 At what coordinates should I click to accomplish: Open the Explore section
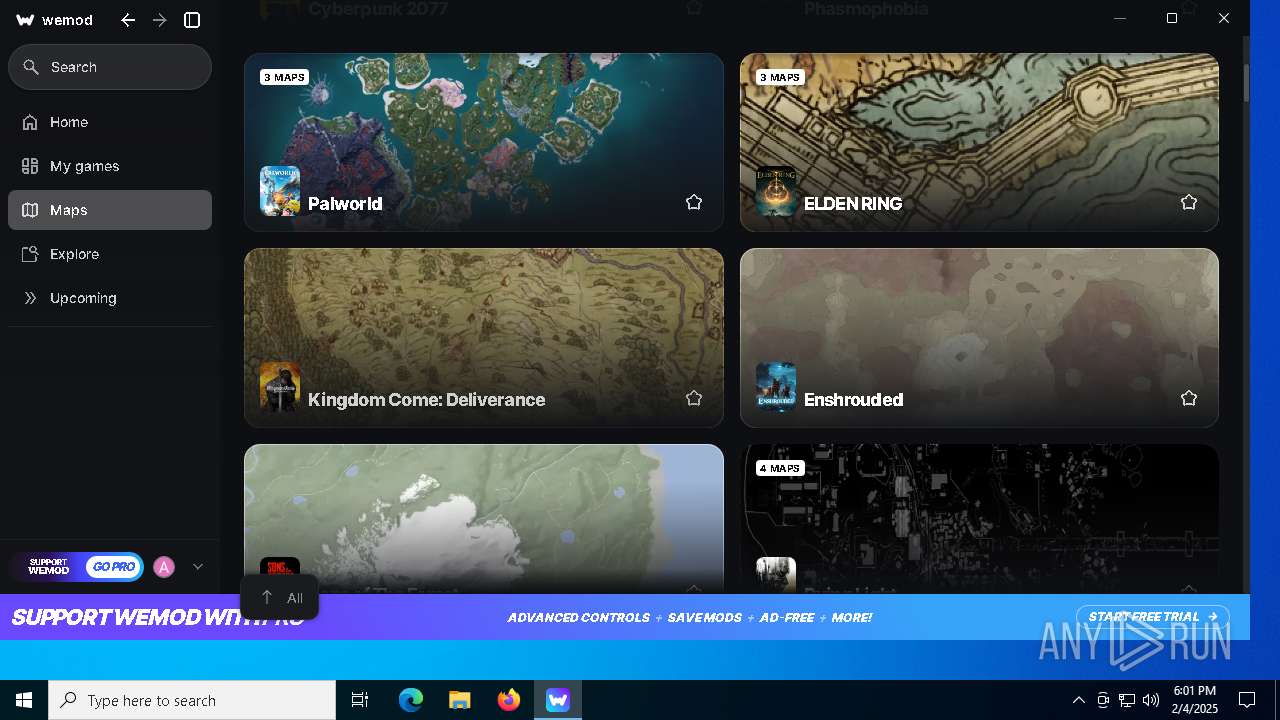(110, 254)
